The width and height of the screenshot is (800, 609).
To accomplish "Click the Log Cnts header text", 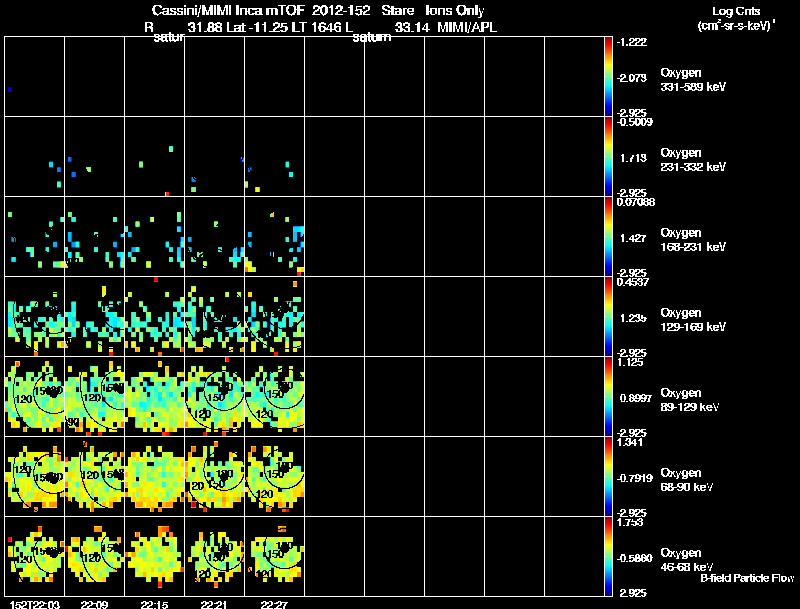I will point(736,11).
